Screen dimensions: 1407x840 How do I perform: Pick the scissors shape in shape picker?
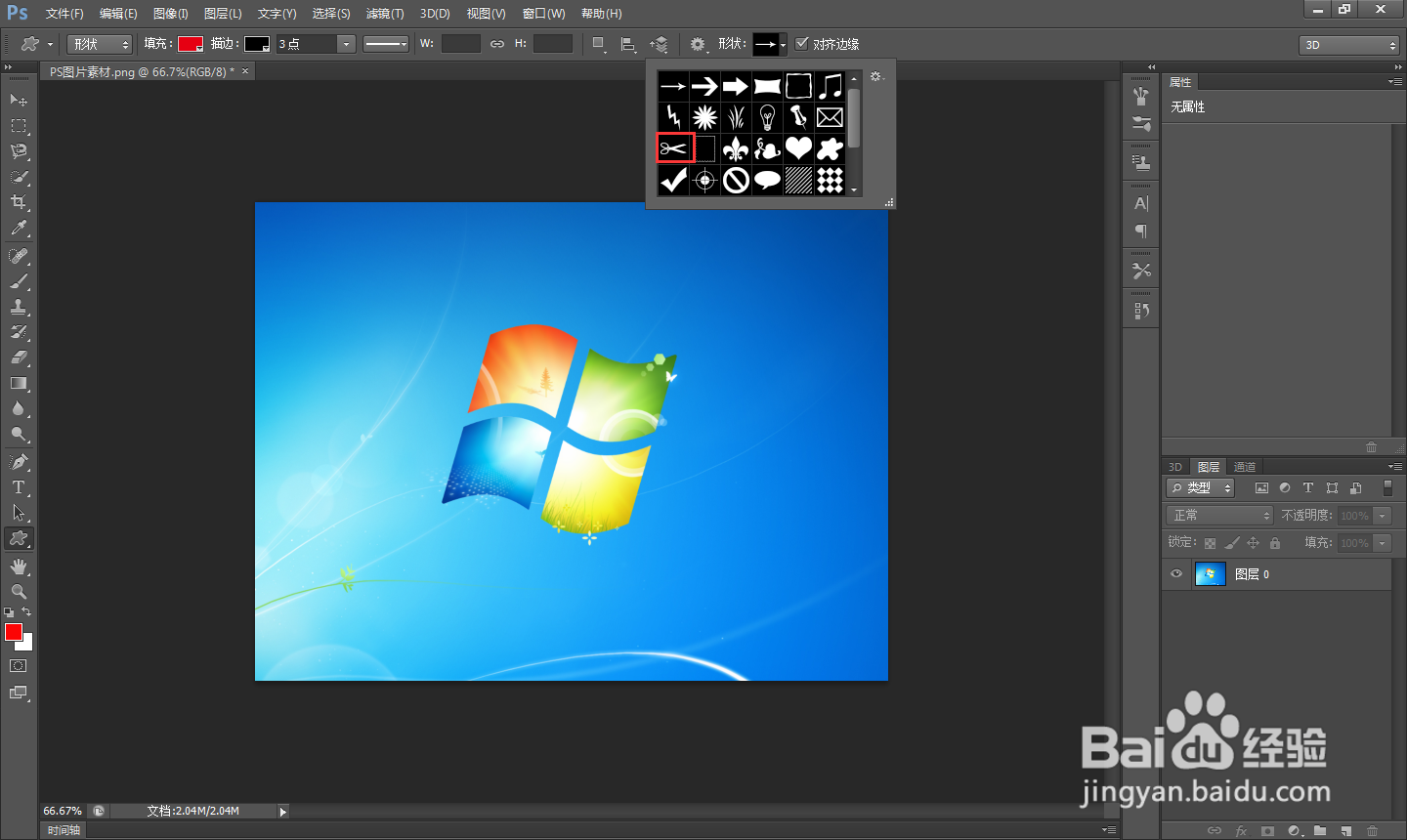tap(673, 148)
